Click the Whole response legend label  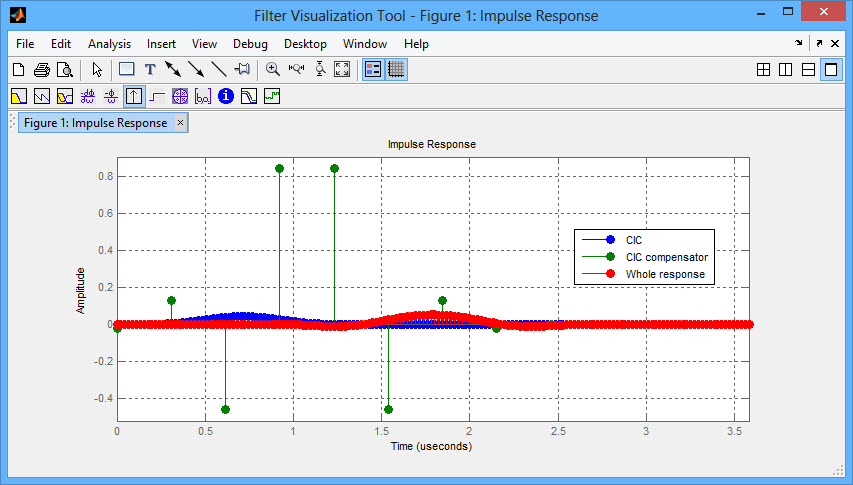pos(665,274)
